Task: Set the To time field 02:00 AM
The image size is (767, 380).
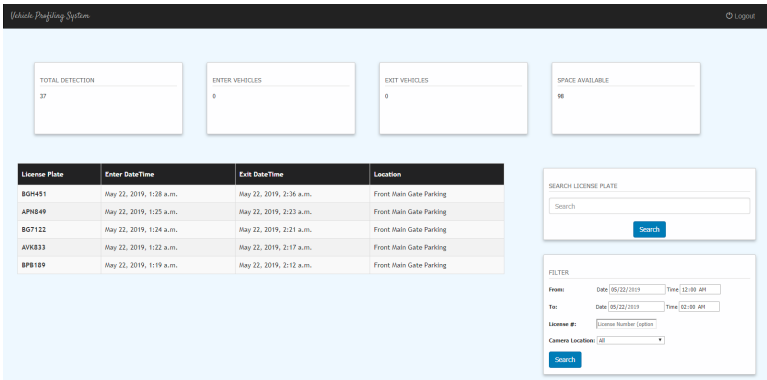Action: pos(699,307)
